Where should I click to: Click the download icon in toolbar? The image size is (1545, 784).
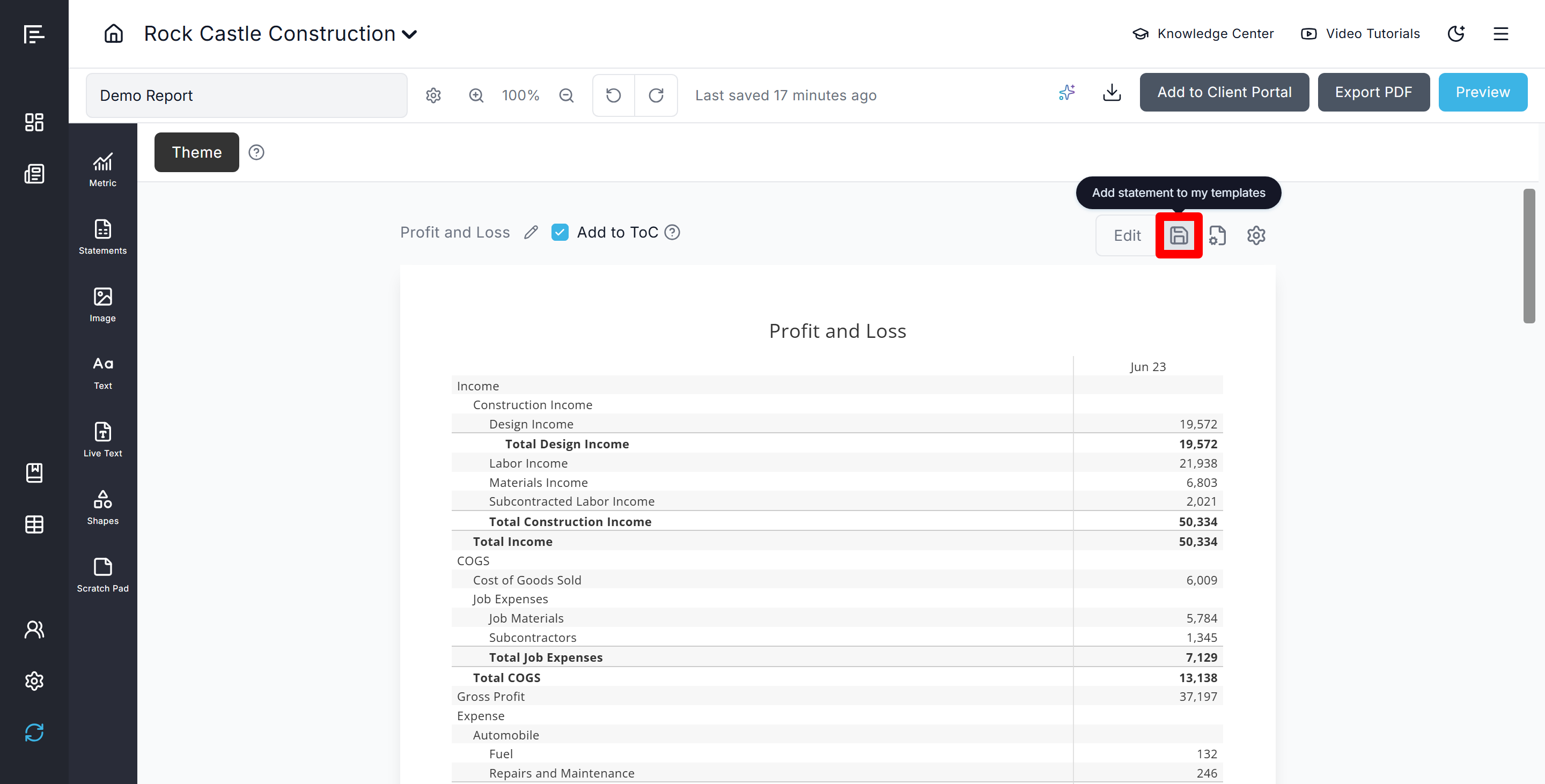coord(1112,93)
